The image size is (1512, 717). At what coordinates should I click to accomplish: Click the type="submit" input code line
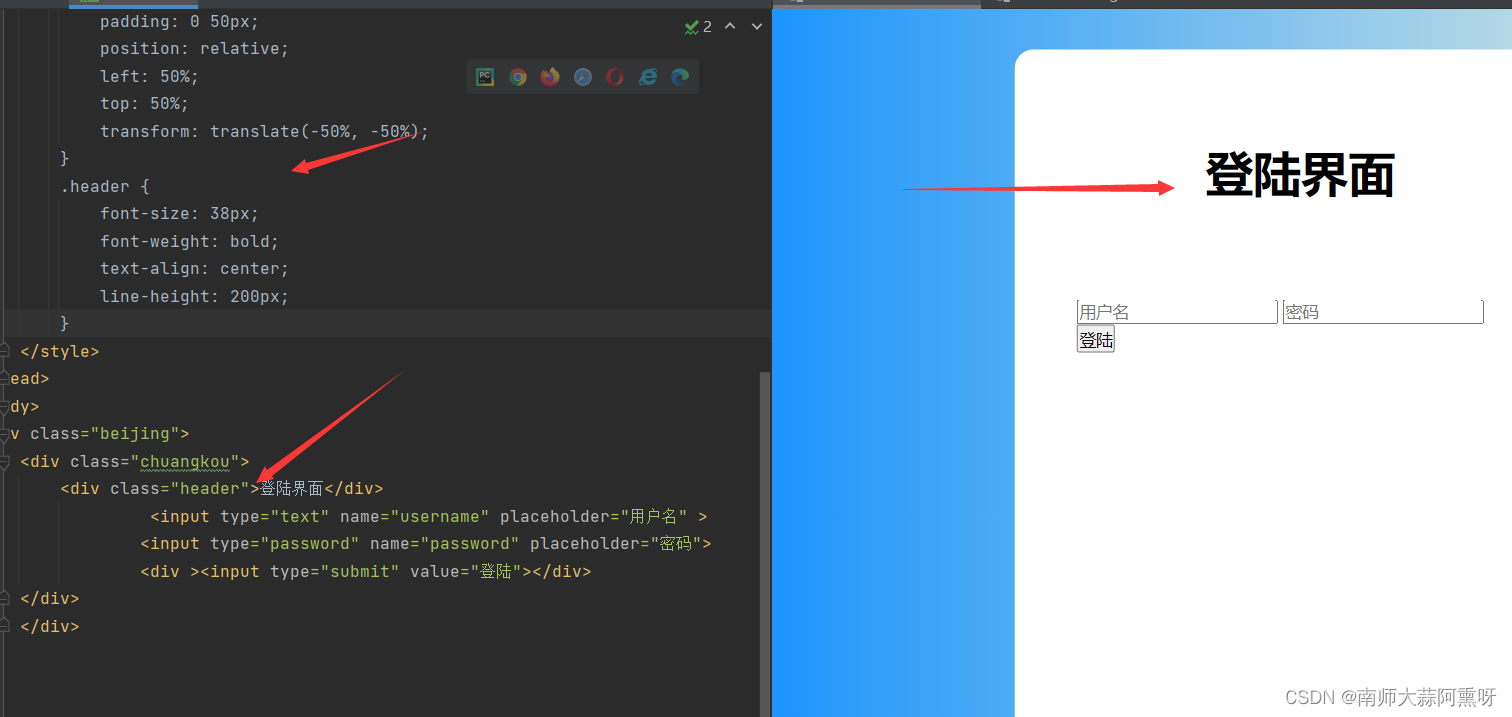(366, 571)
